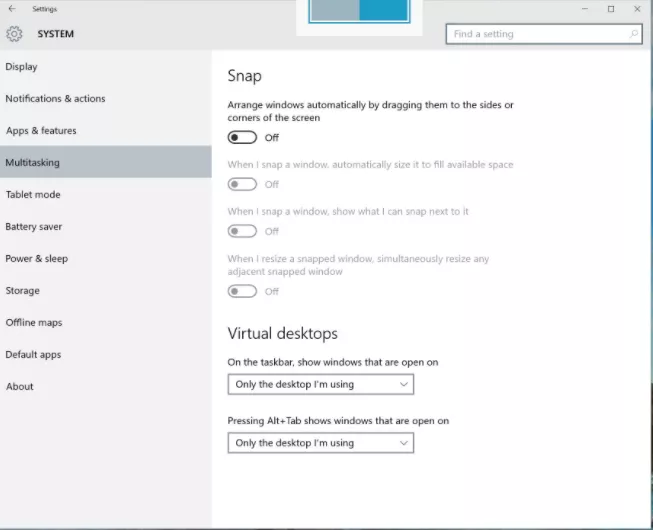The image size is (653, 530).
Task: Click the Snap section heading
Action: click(244, 76)
